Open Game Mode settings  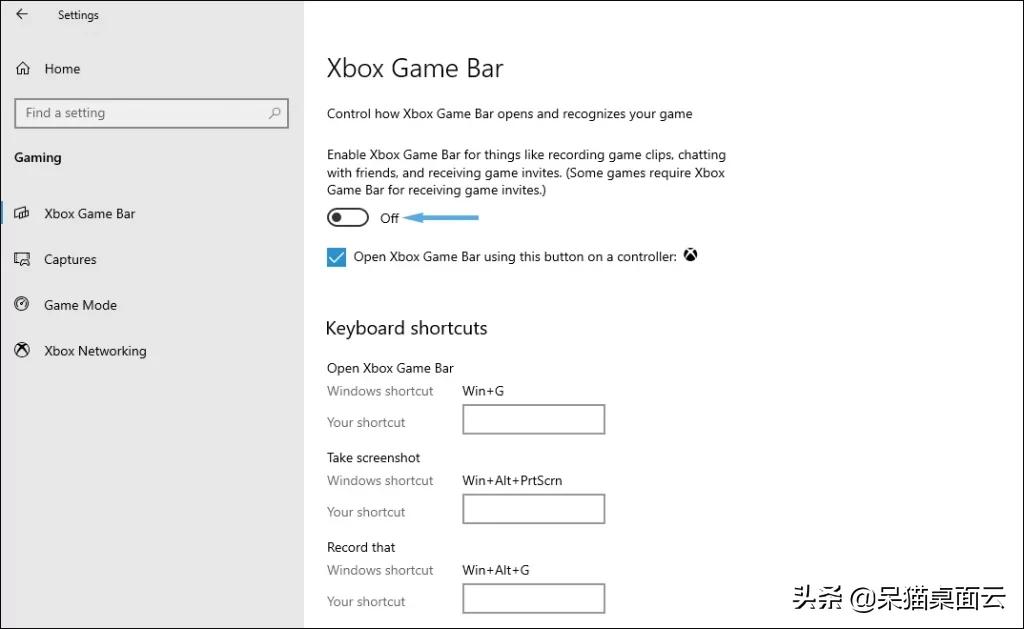click(80, 305)
